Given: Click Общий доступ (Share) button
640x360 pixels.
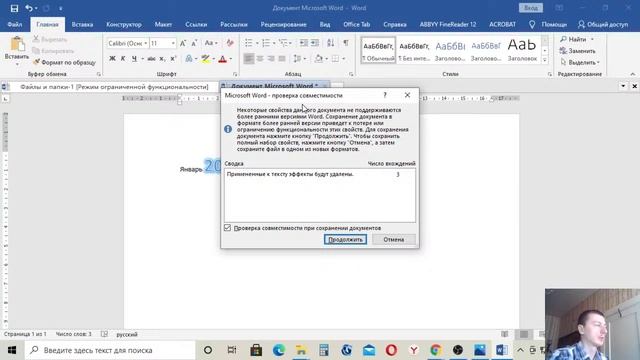Looking at the screenshot, I should pyautogui.click(x=603, y=24).
